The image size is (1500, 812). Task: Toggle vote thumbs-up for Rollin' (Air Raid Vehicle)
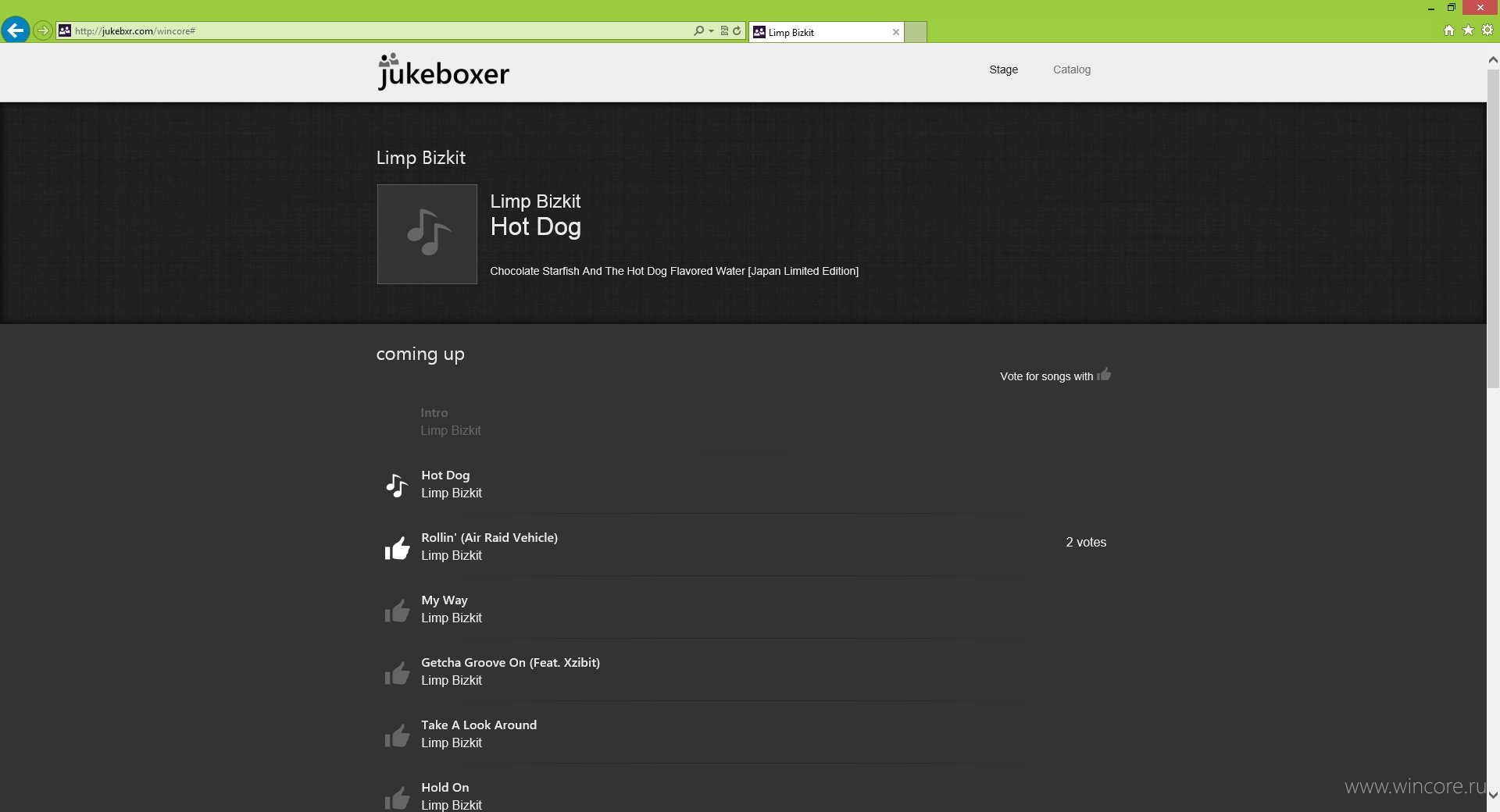tap(397, 548)
